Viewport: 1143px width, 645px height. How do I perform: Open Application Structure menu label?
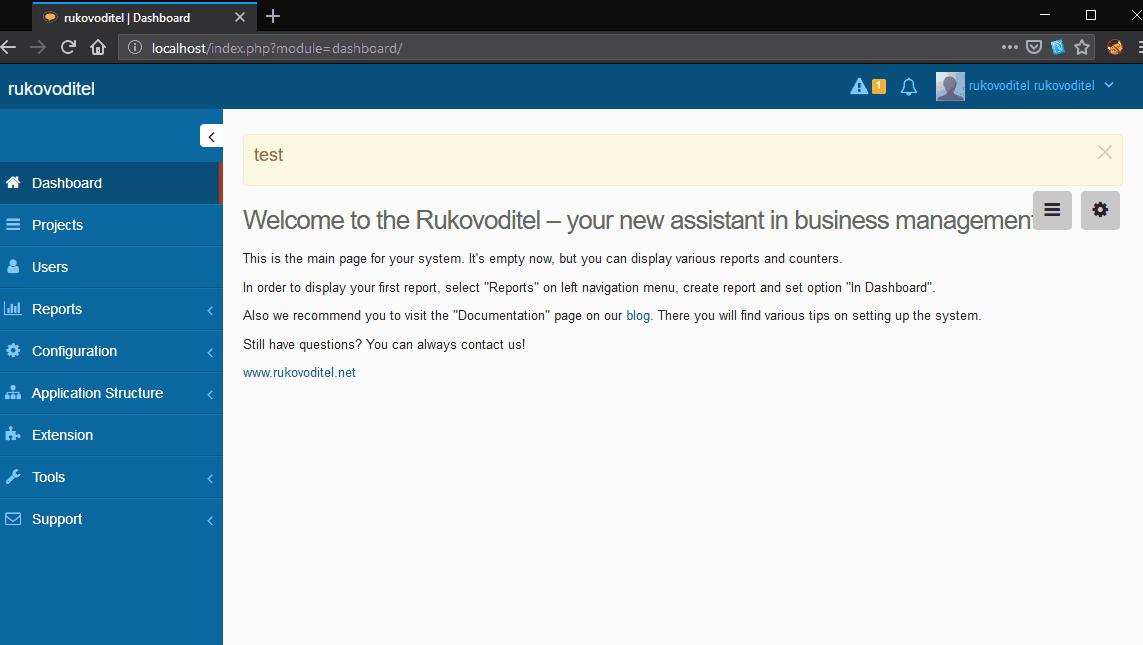coord(98,393)
